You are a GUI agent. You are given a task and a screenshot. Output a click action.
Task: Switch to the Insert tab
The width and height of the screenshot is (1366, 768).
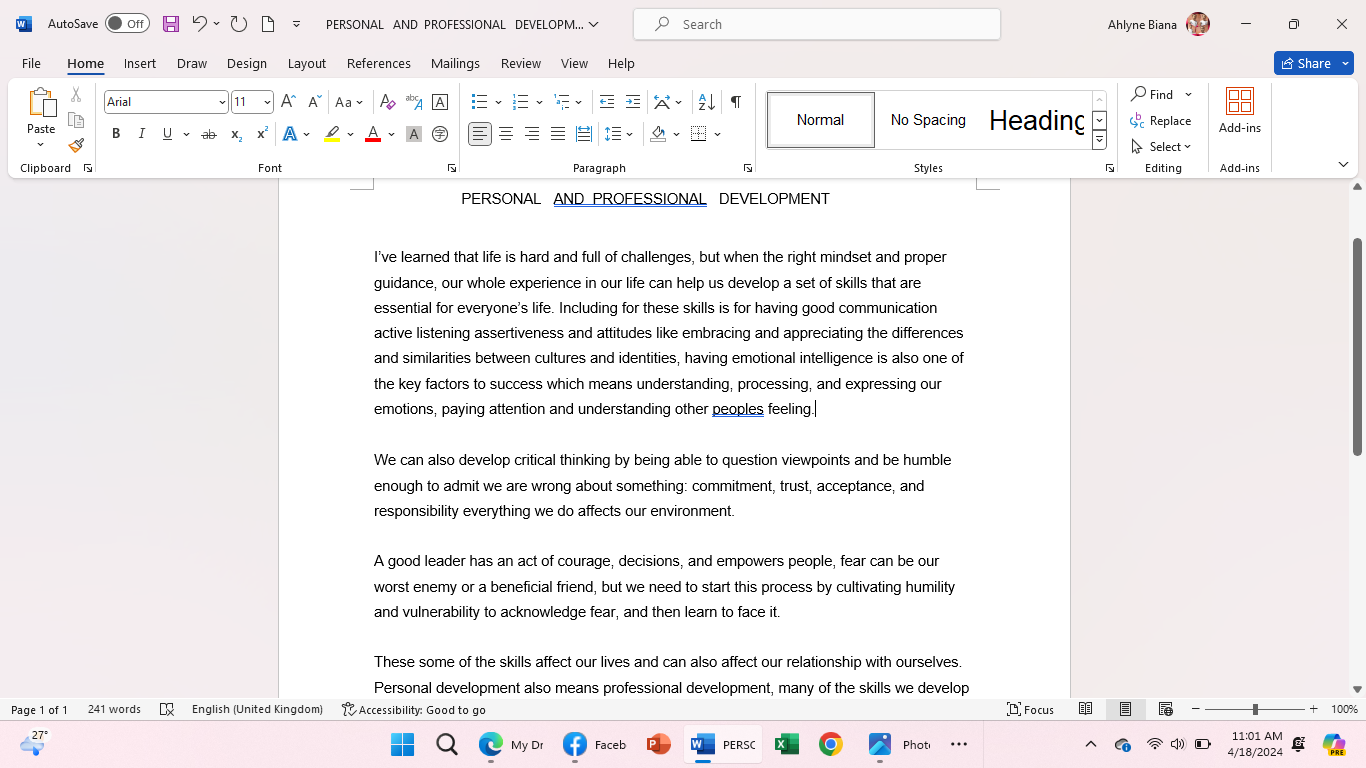[140, 63]
